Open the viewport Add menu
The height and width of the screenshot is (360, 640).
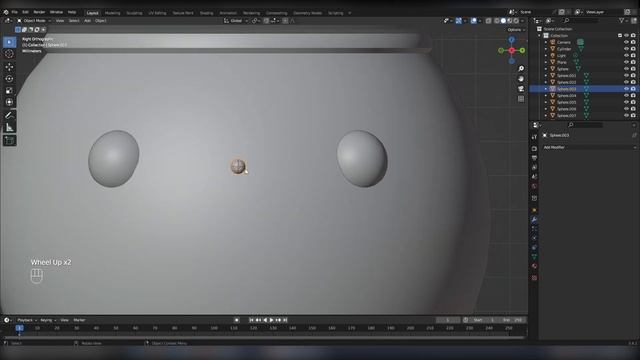(x=87, y=20)
